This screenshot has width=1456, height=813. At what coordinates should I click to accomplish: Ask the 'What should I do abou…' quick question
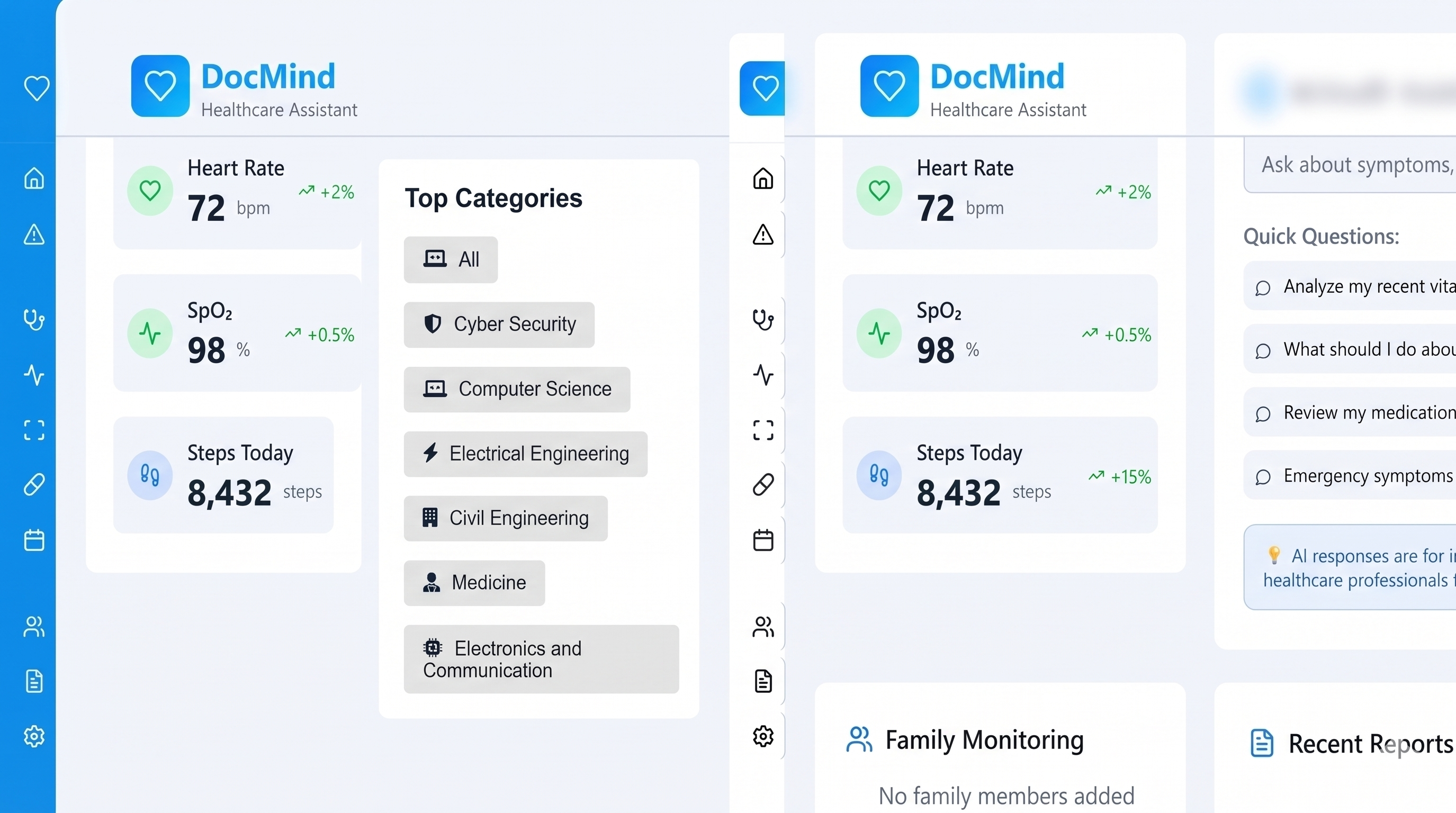coord(1350,349)
